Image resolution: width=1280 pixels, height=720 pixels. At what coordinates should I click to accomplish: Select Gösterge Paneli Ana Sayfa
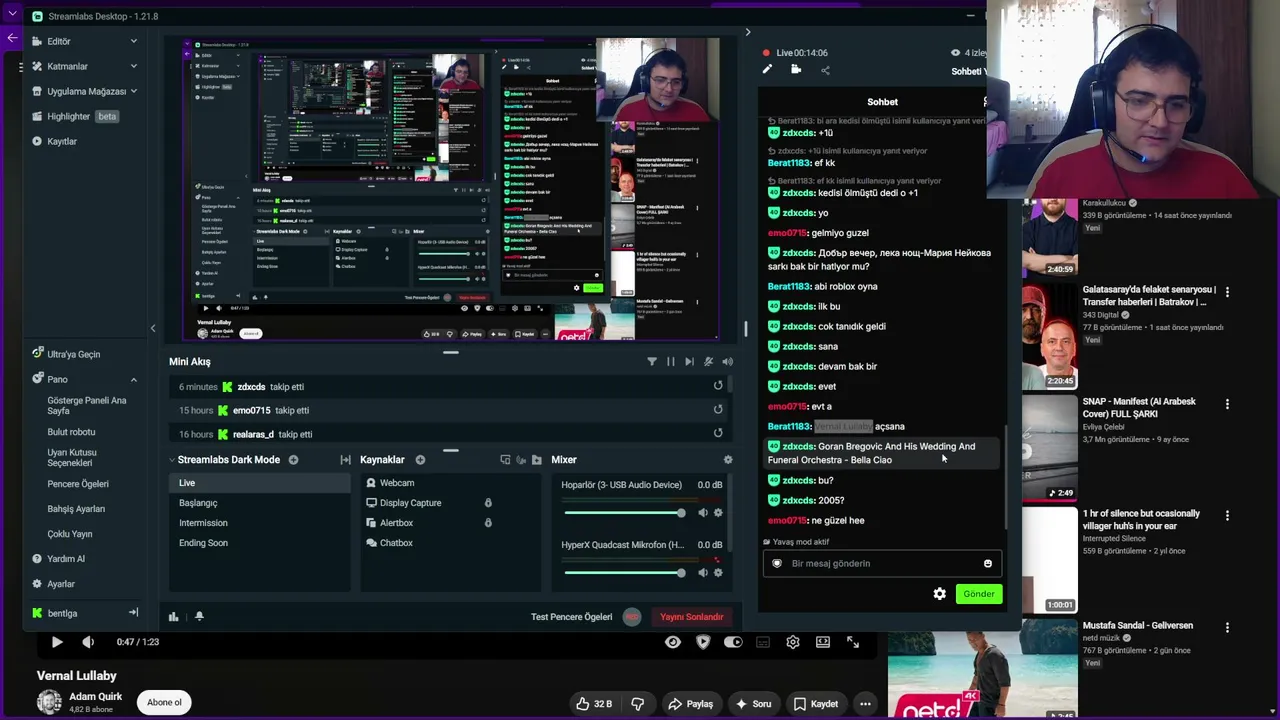click(x=87, y=405)
